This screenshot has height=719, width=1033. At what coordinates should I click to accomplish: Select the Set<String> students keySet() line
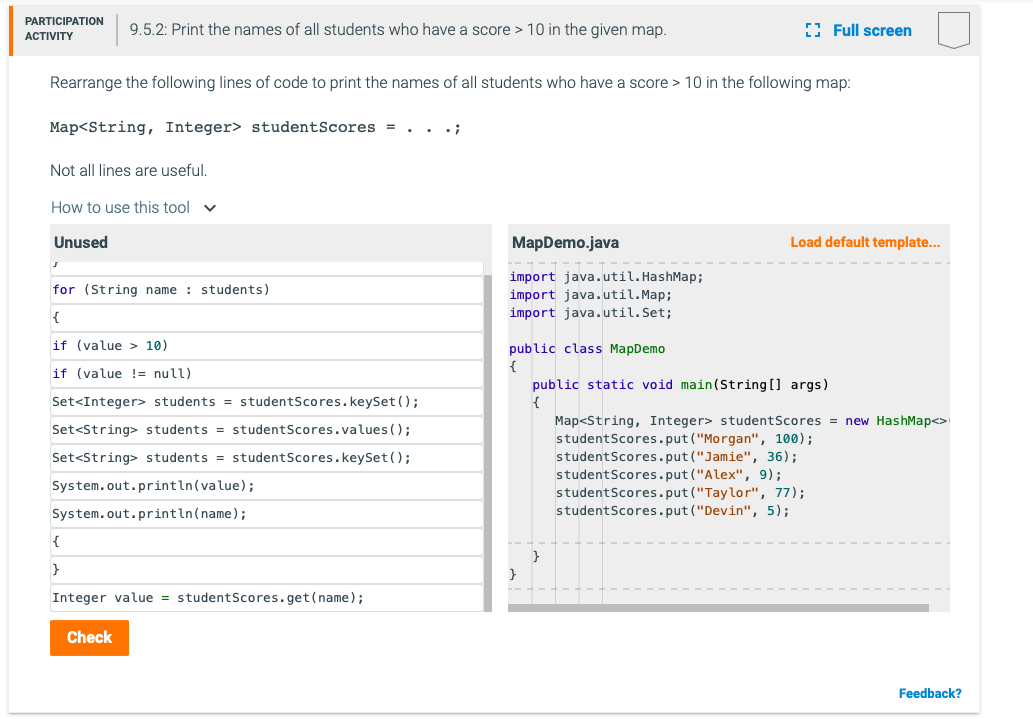[231, 458]
